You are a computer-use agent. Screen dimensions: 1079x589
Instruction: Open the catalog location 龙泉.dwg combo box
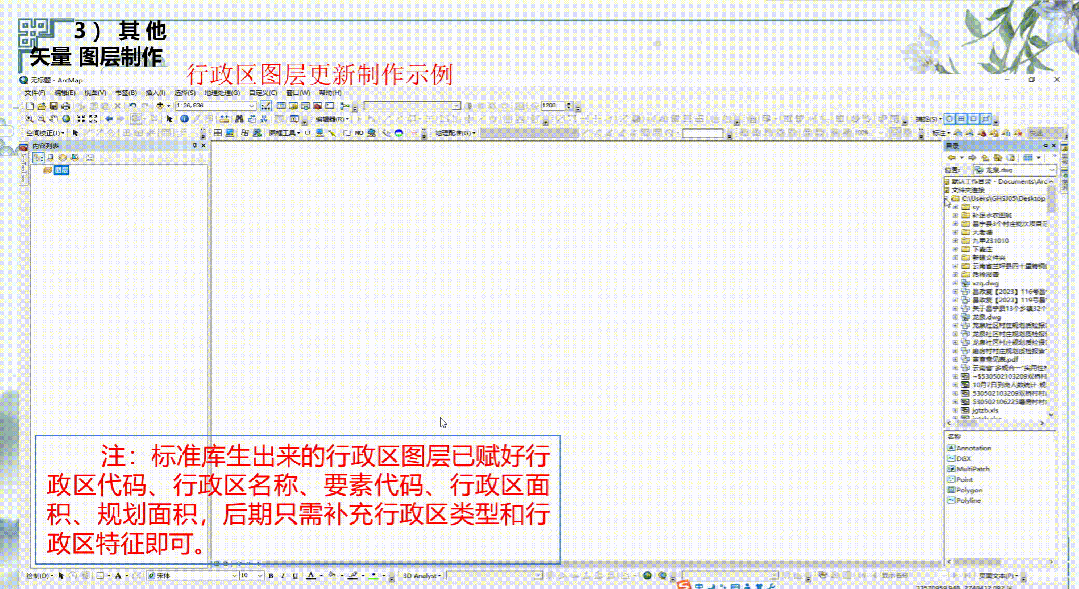point(1015,169)
